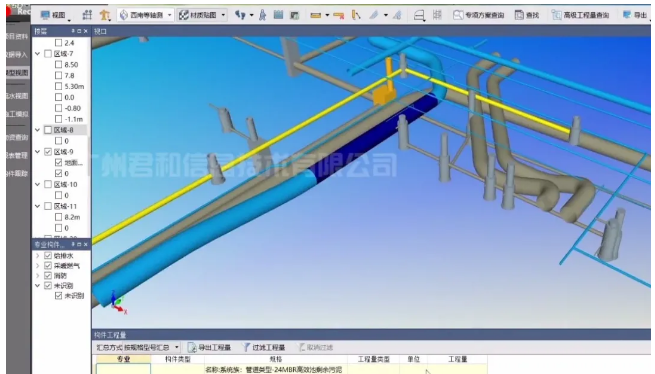Toggle the 区域-7 checkbox
Viewport: 655px width, 374px height.
(x=48, y=53)
